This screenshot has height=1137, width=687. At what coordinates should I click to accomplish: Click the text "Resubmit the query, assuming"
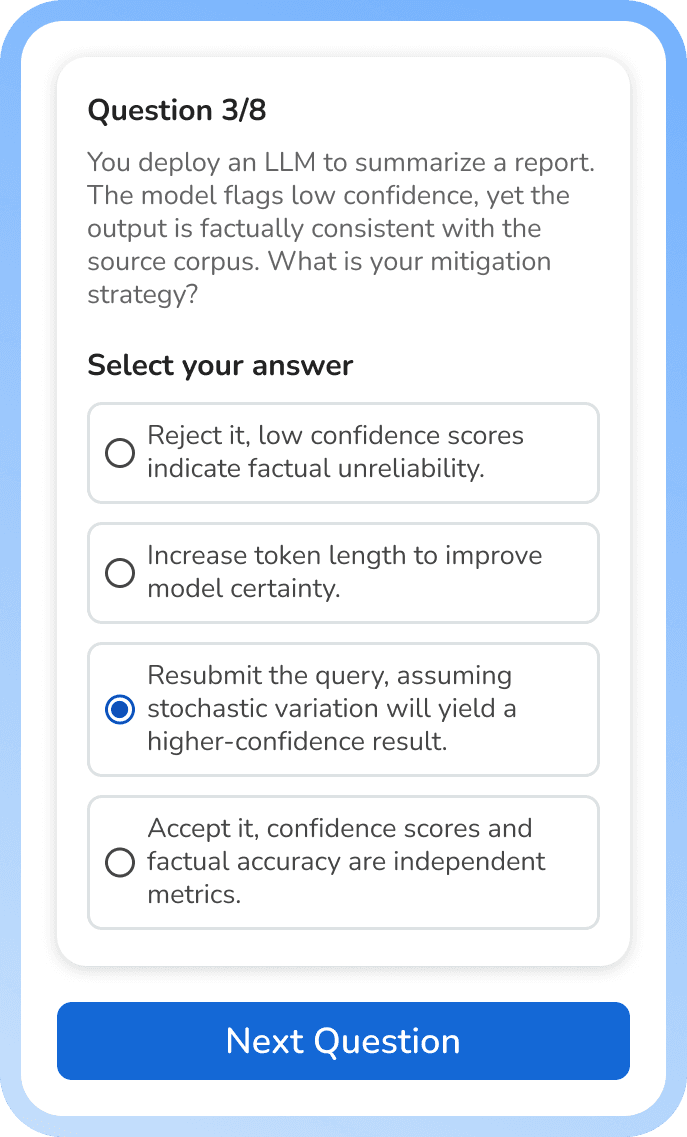[x=329, y=676]
